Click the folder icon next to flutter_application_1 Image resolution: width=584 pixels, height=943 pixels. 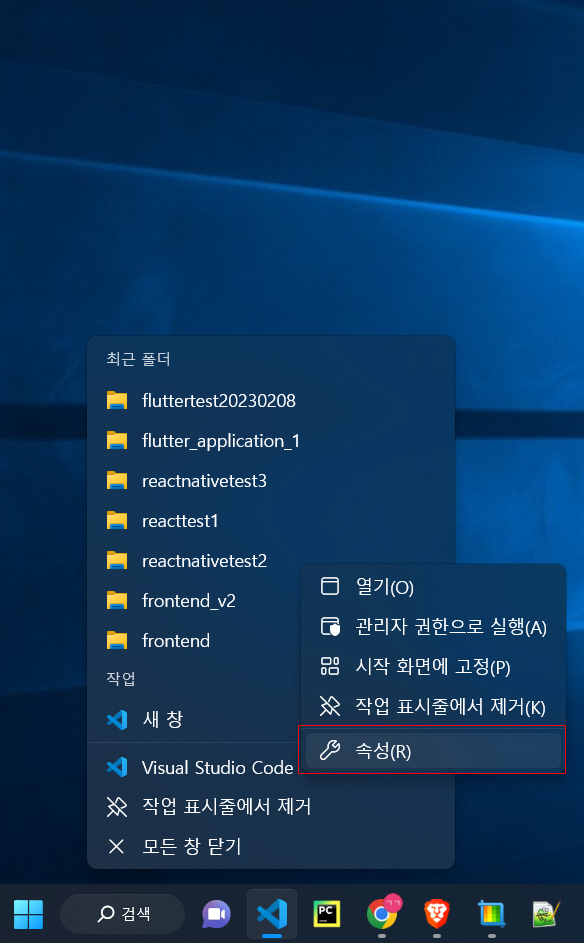tap(117, 441)
